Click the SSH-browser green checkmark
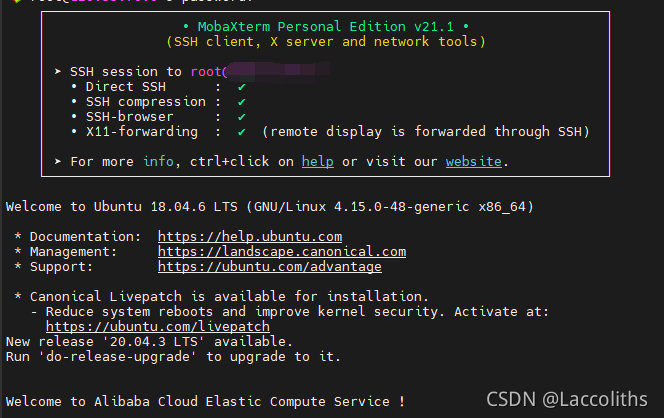Viewport: 664px width, 418px height. (x=241, y=117)
